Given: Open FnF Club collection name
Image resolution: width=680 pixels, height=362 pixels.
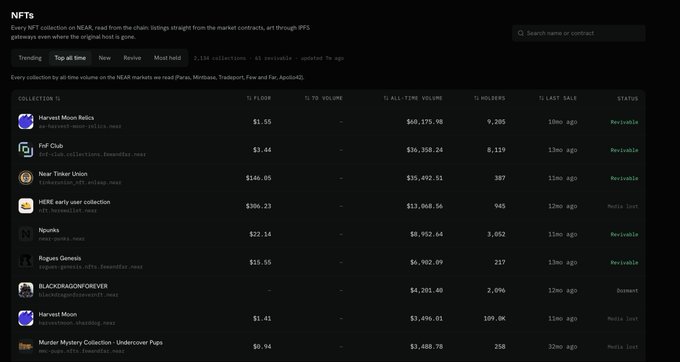Looking at the screenshot, I should [51, 146].
